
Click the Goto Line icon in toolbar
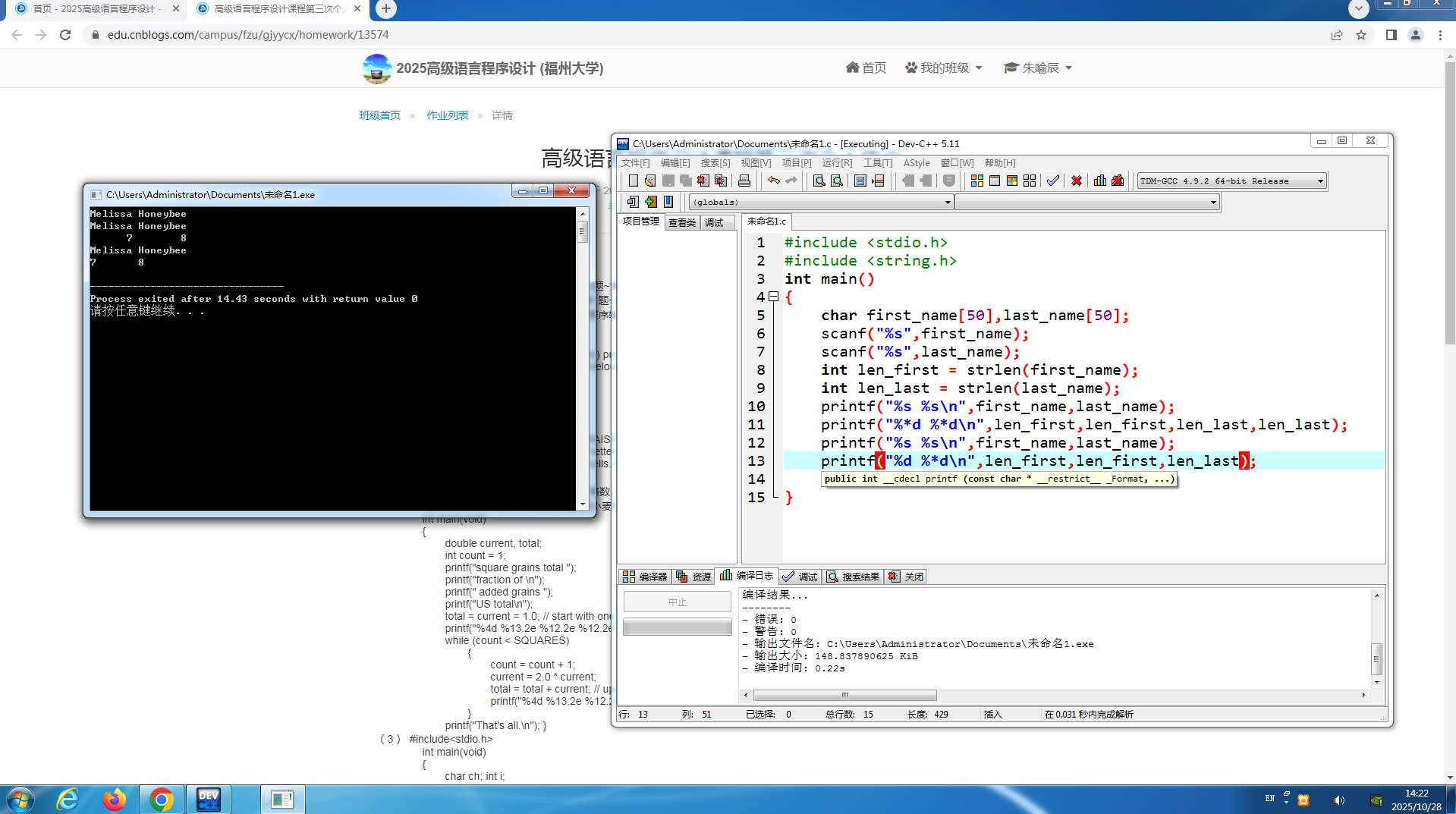click(878, 181)
